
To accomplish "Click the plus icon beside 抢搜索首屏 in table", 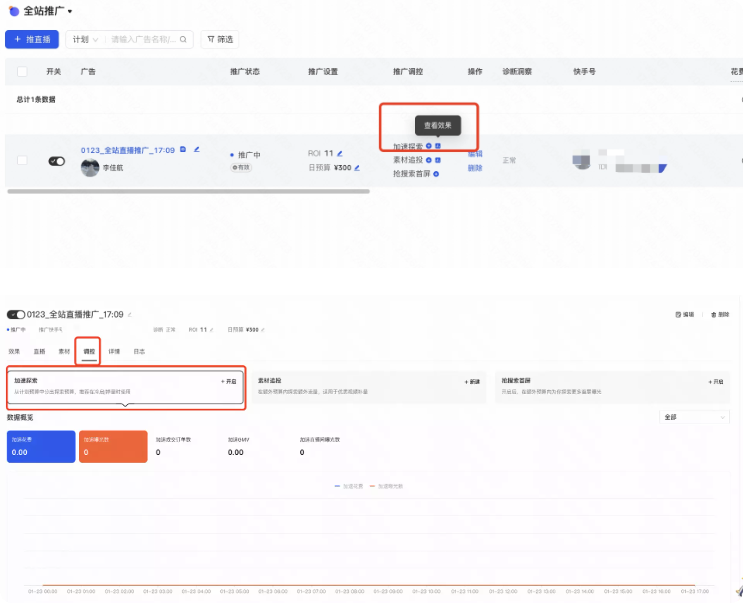I will tap(436, 174).
